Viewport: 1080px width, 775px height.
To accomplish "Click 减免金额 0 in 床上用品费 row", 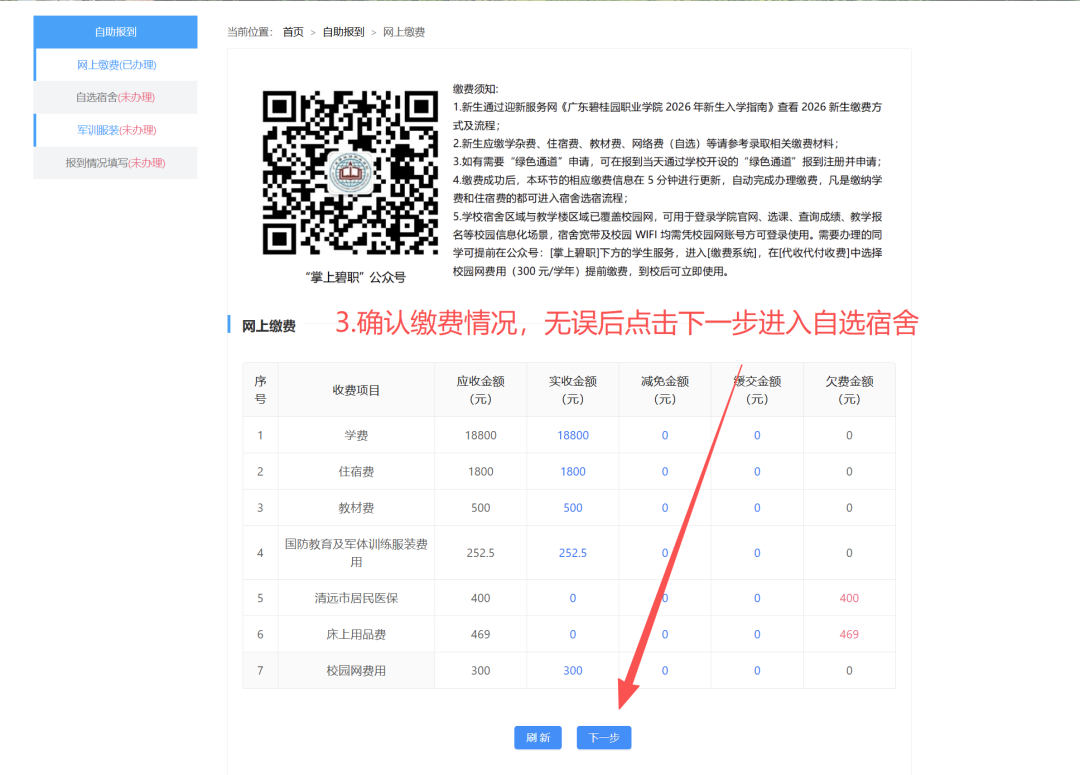I will pos(665,634).
